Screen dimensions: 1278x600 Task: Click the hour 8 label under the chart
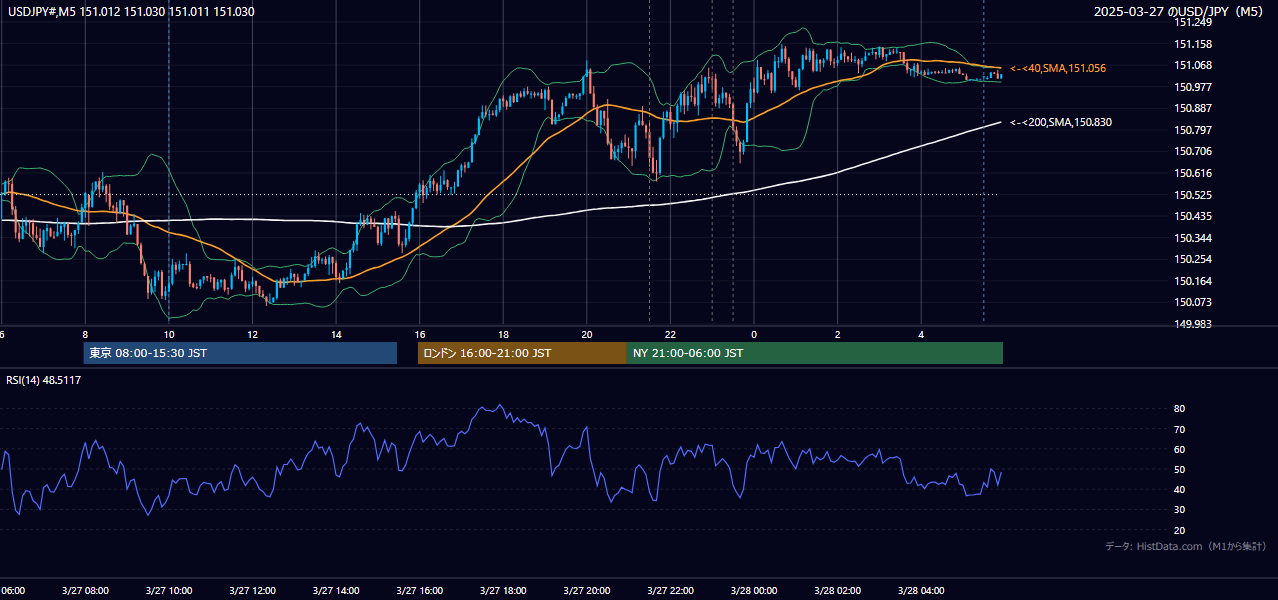pos(85,335)
